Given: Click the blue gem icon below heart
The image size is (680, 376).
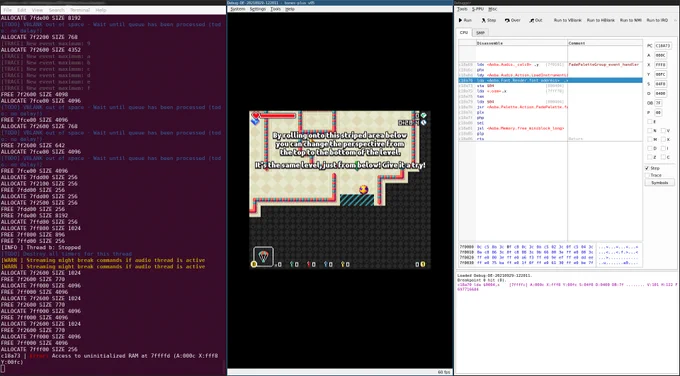Looking at the screenshot, I should [x=255, y=122].
